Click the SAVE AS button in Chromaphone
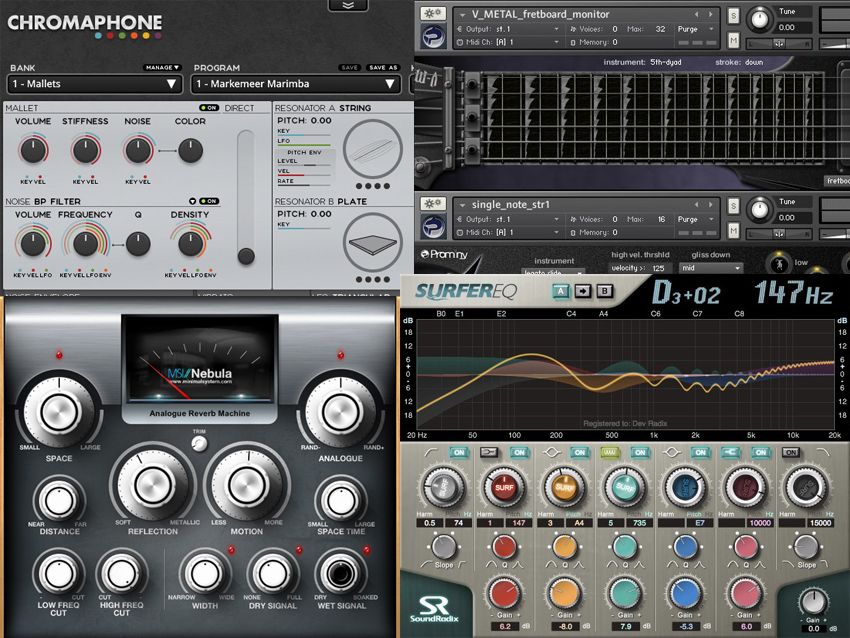The image size is (850, 638). (383, 67)
